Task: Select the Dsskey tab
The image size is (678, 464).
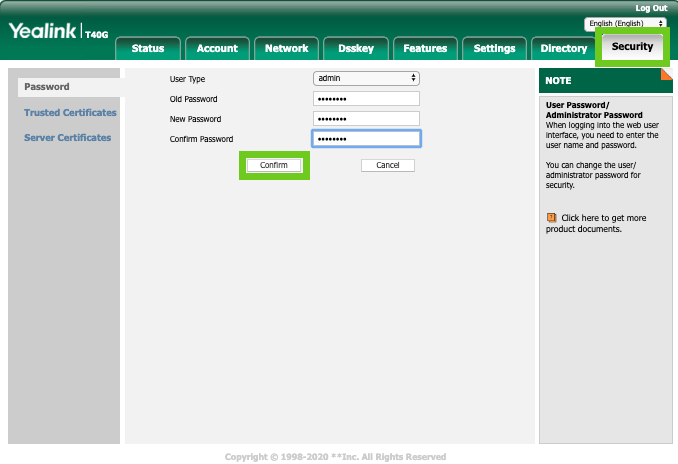Action: pos(355,48)
